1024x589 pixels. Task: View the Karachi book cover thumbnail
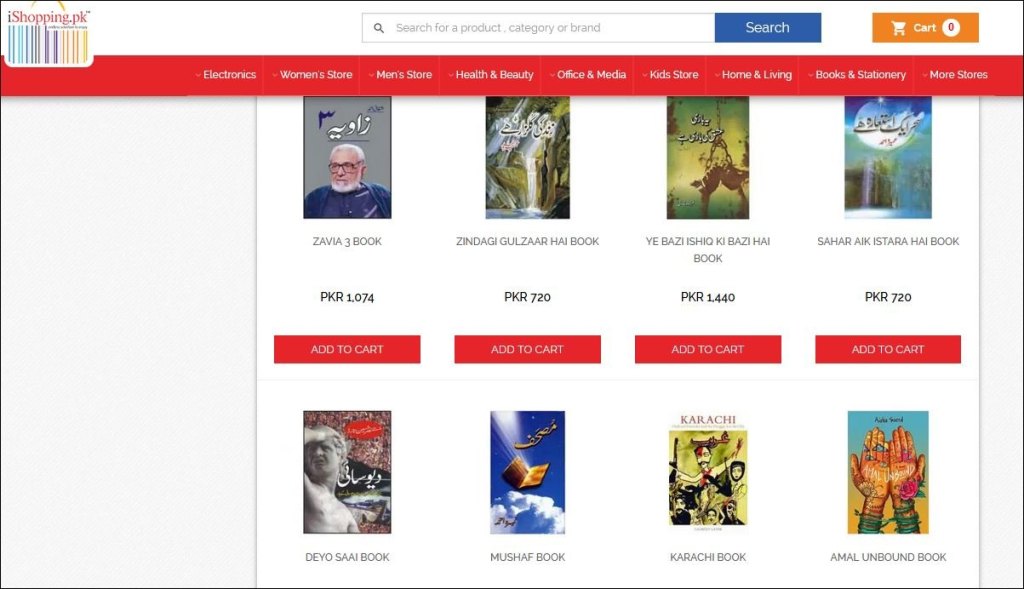[708, 469]
